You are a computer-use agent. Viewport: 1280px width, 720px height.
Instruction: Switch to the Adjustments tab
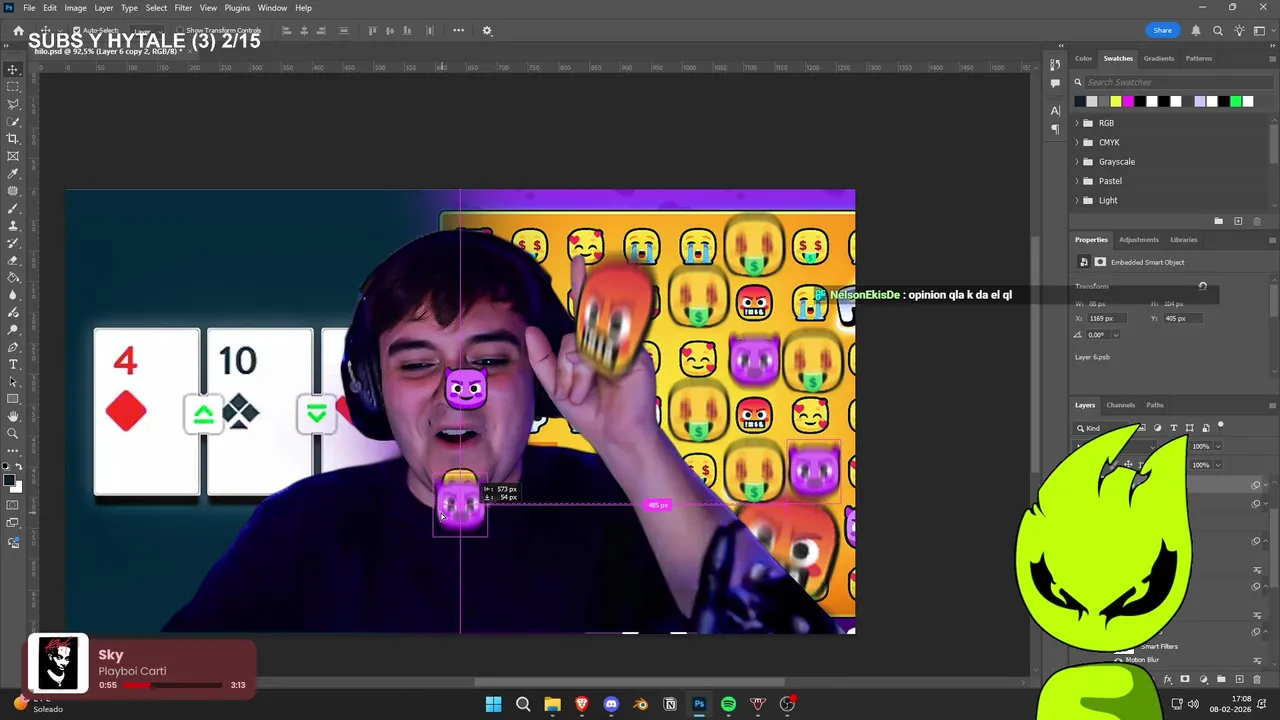1138,240
